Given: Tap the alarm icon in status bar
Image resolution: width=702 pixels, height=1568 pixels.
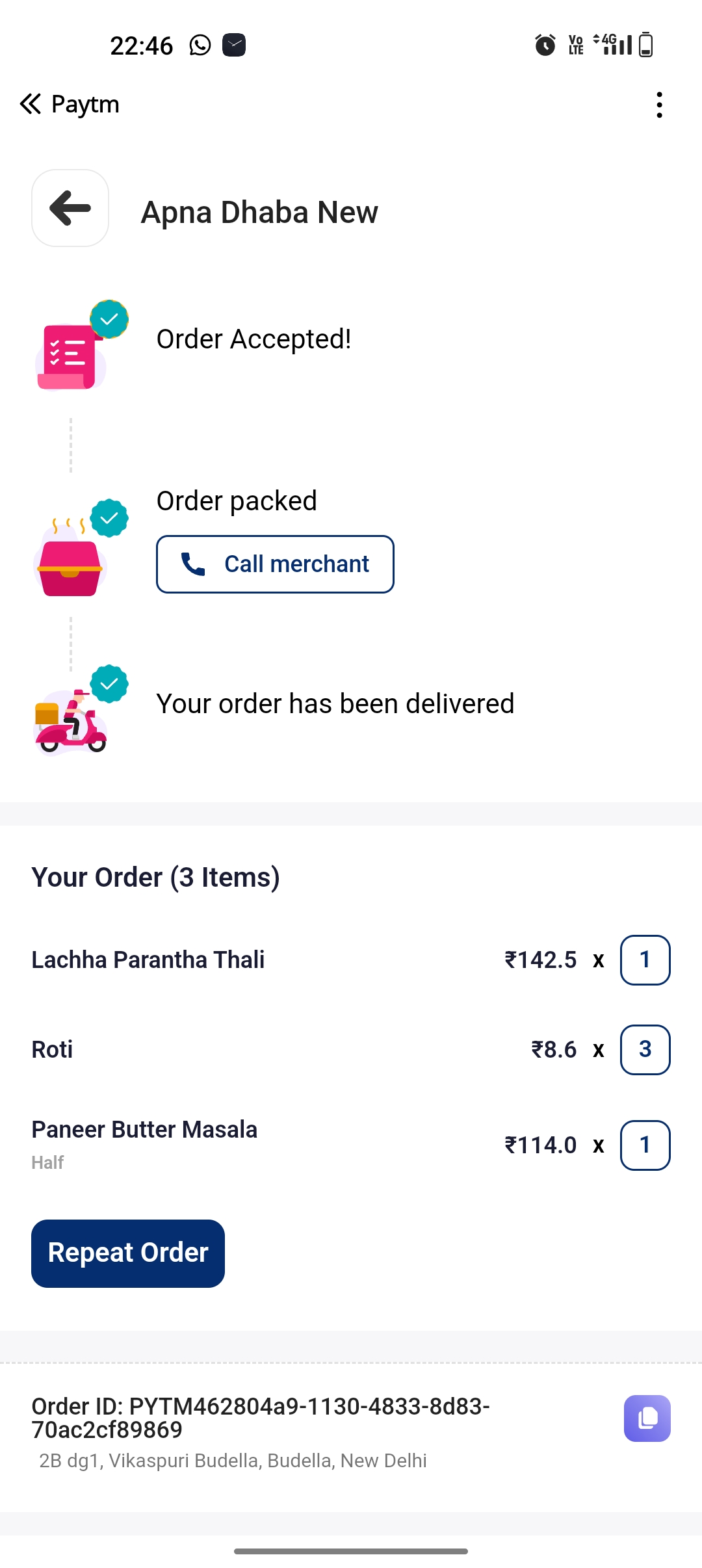Looking at the screenshot, I should [545, 46].
